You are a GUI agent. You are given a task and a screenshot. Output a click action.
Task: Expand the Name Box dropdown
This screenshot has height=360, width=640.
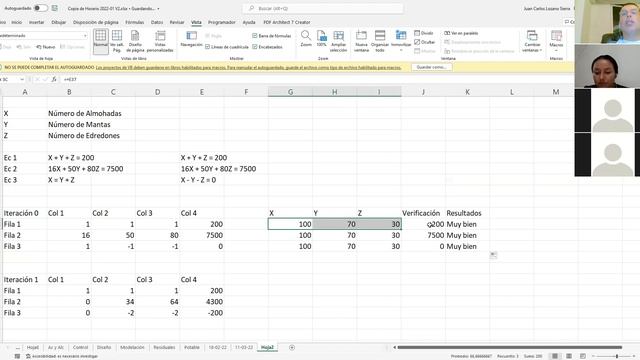click(22, 80)
